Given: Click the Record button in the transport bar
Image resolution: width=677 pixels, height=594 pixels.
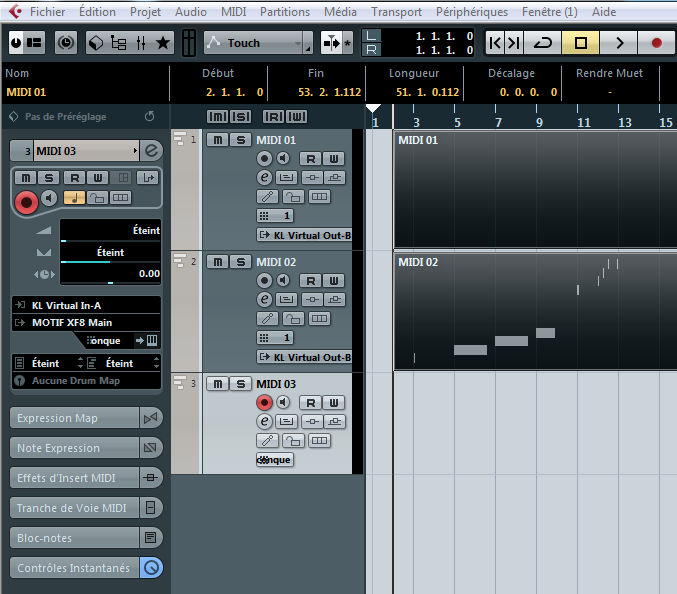Looking at the screenshot, I should pyautogui.click(x=656, y=43).
